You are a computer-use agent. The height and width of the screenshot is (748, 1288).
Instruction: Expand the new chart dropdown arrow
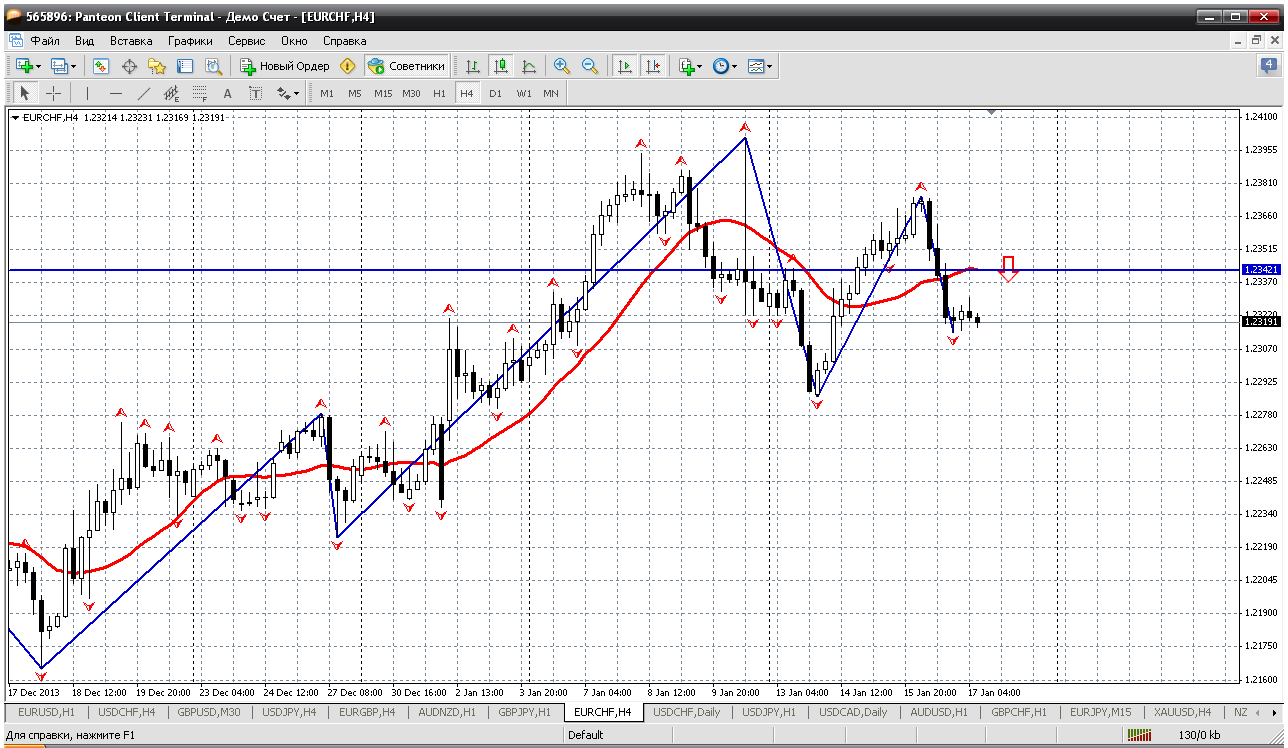[38, 66]
